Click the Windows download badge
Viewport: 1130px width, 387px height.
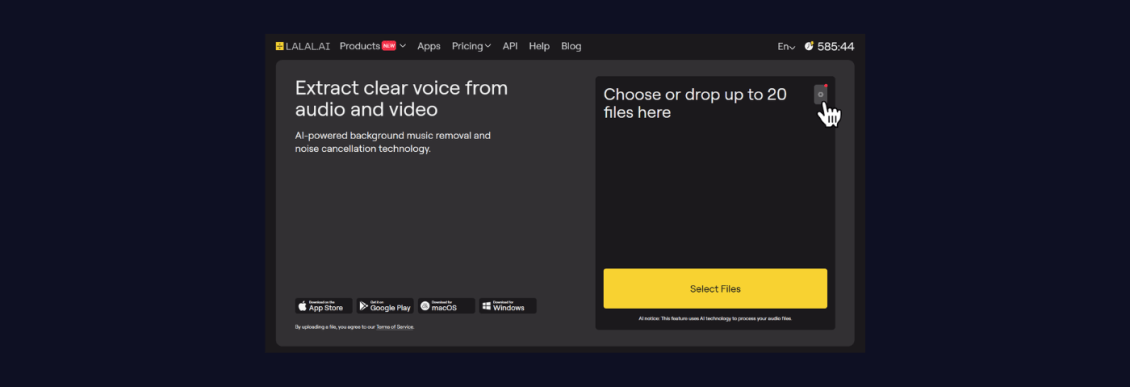[x=508, y=306]
